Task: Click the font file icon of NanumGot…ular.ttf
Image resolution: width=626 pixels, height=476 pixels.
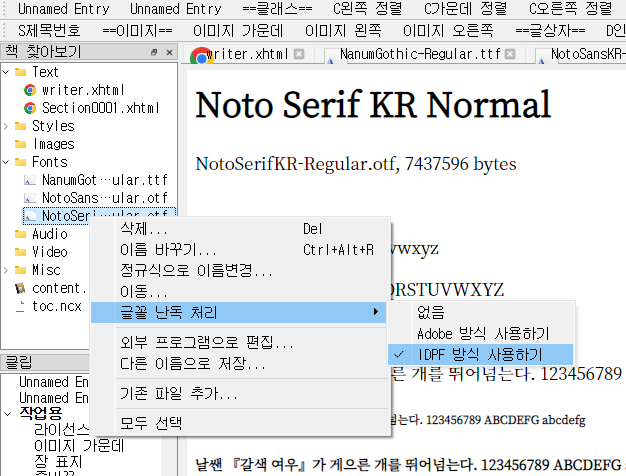Action: [30, 180]
